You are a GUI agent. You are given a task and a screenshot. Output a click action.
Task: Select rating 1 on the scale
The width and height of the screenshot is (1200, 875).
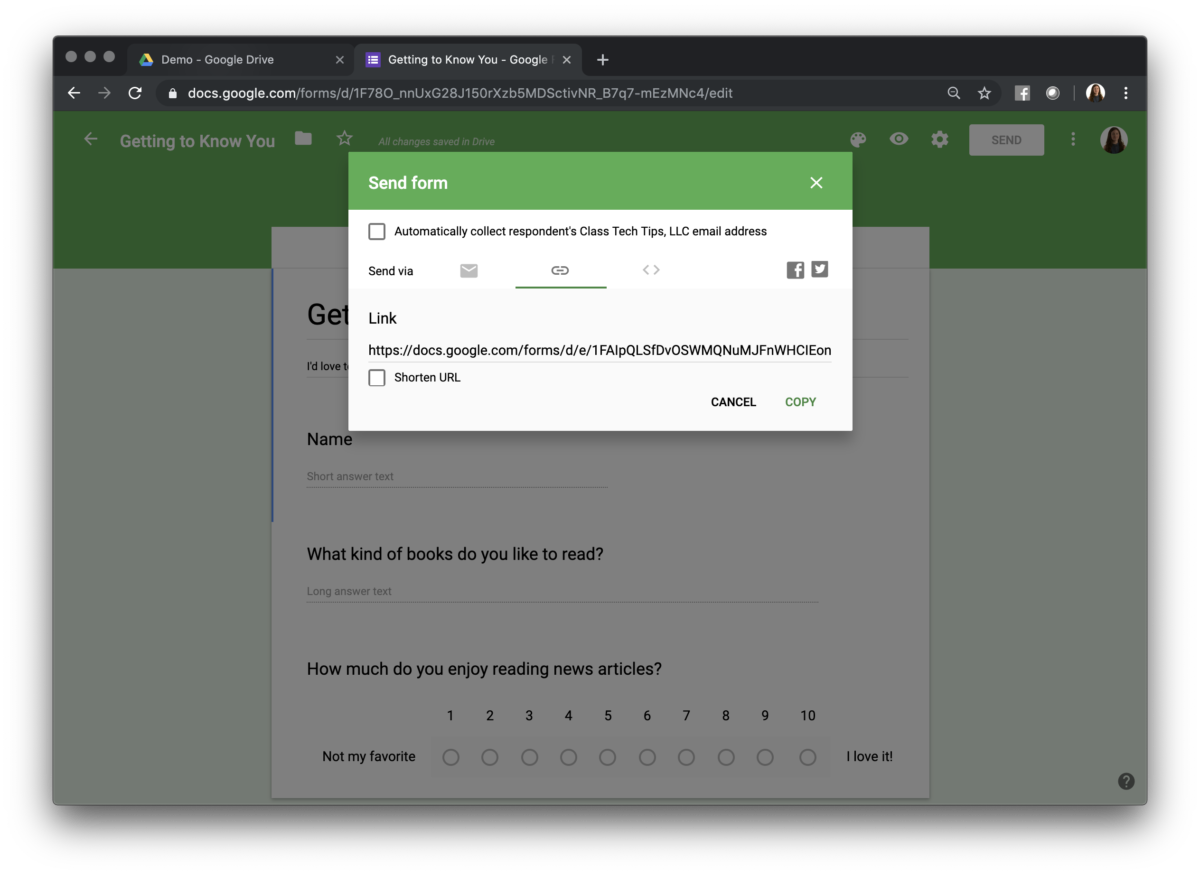tap(451, 757)
